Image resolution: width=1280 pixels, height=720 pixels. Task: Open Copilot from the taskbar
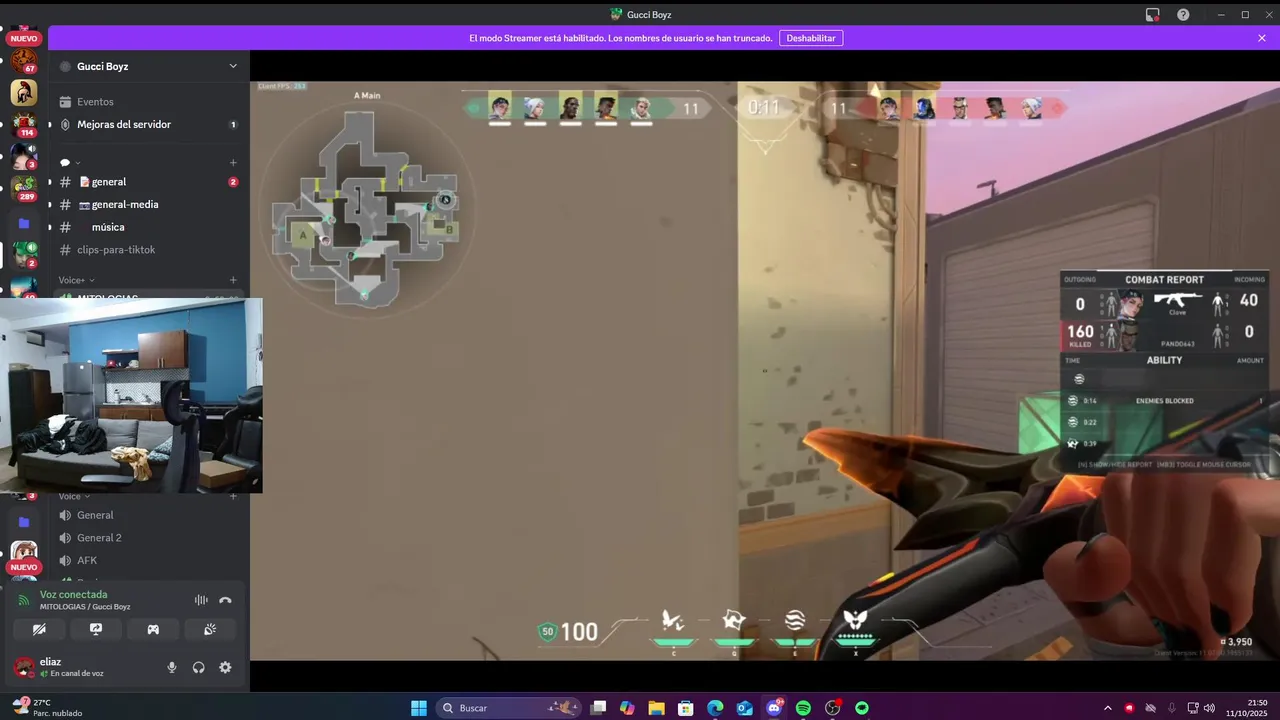(x=627, y=708)
